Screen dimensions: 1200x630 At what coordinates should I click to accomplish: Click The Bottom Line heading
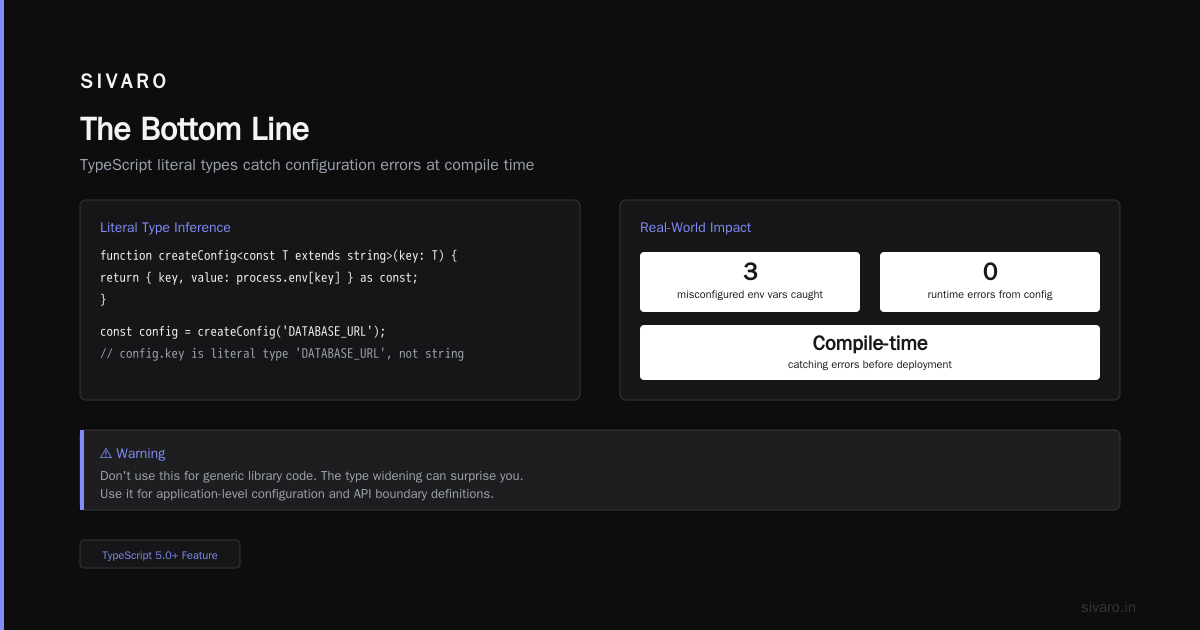point(194,129)
